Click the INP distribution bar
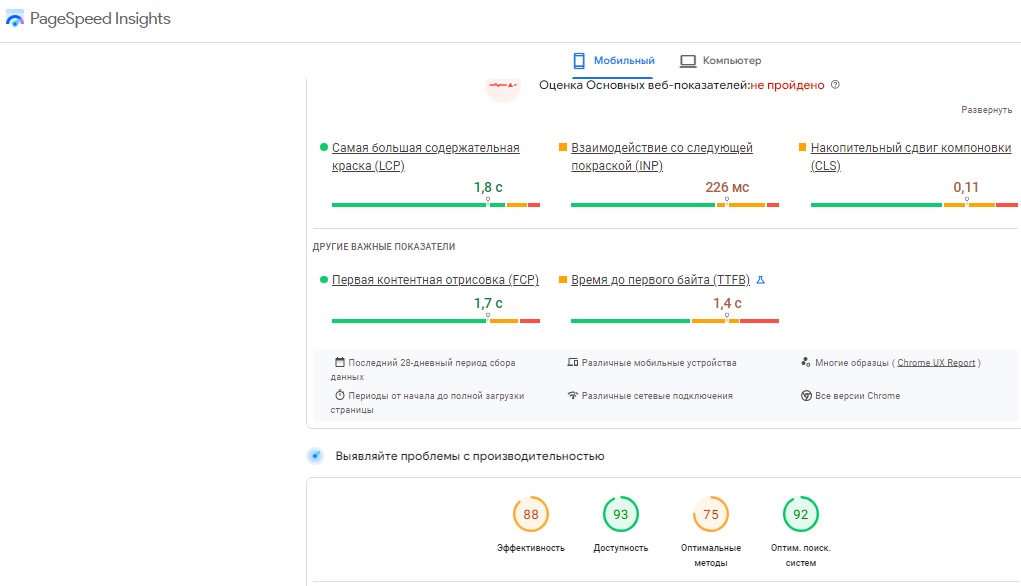This screenshot has height=586, width=1021. point(675,204)
